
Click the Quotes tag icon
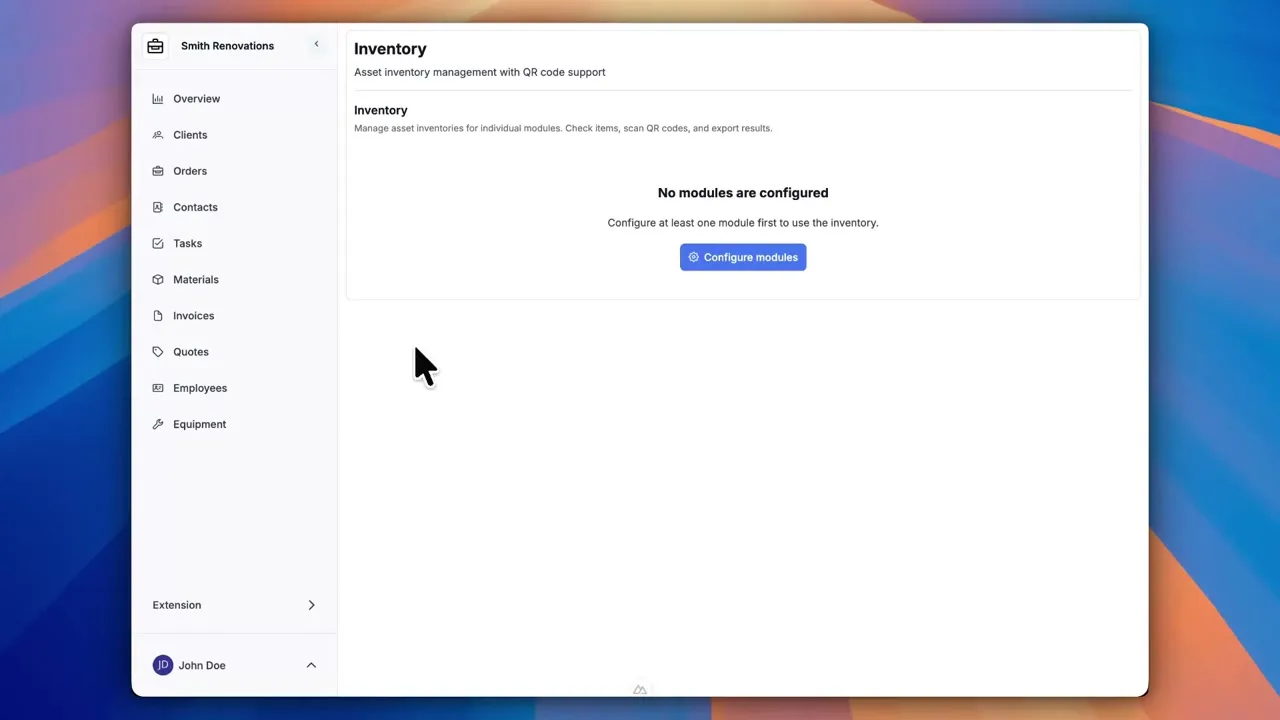(x=158, y=352)
